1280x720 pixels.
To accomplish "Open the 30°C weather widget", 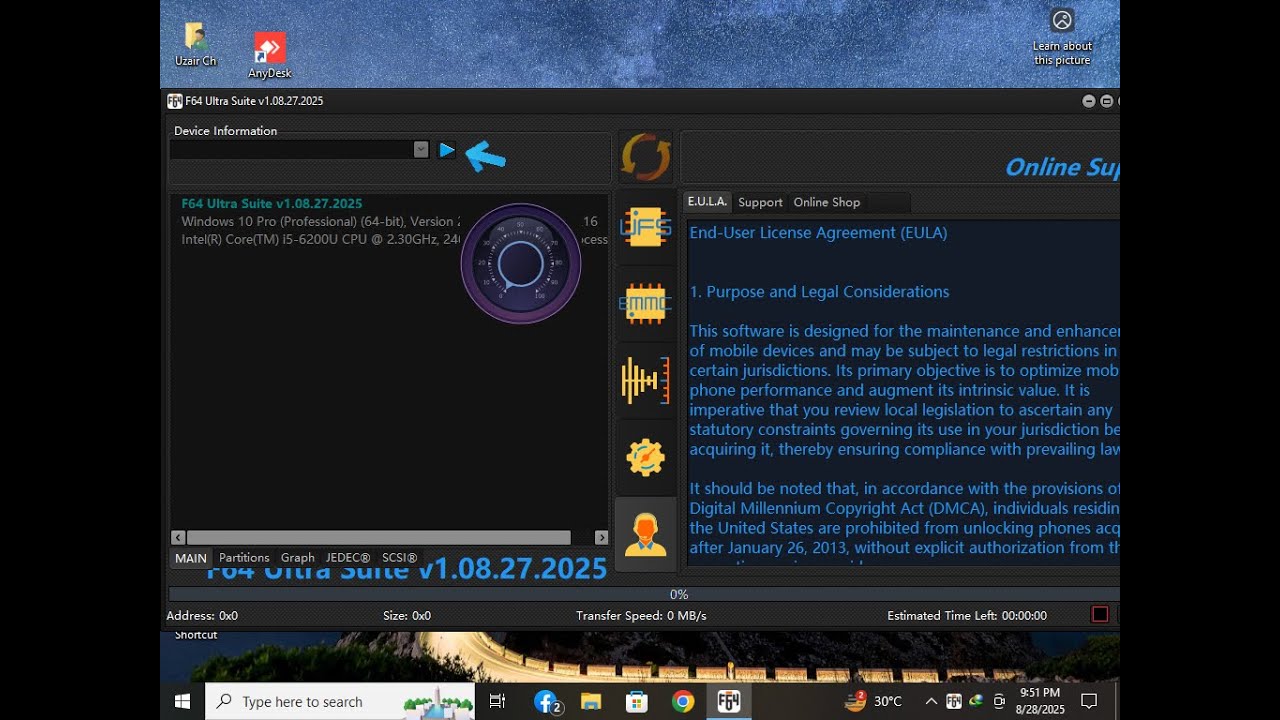I will click(x=873, y=702).
